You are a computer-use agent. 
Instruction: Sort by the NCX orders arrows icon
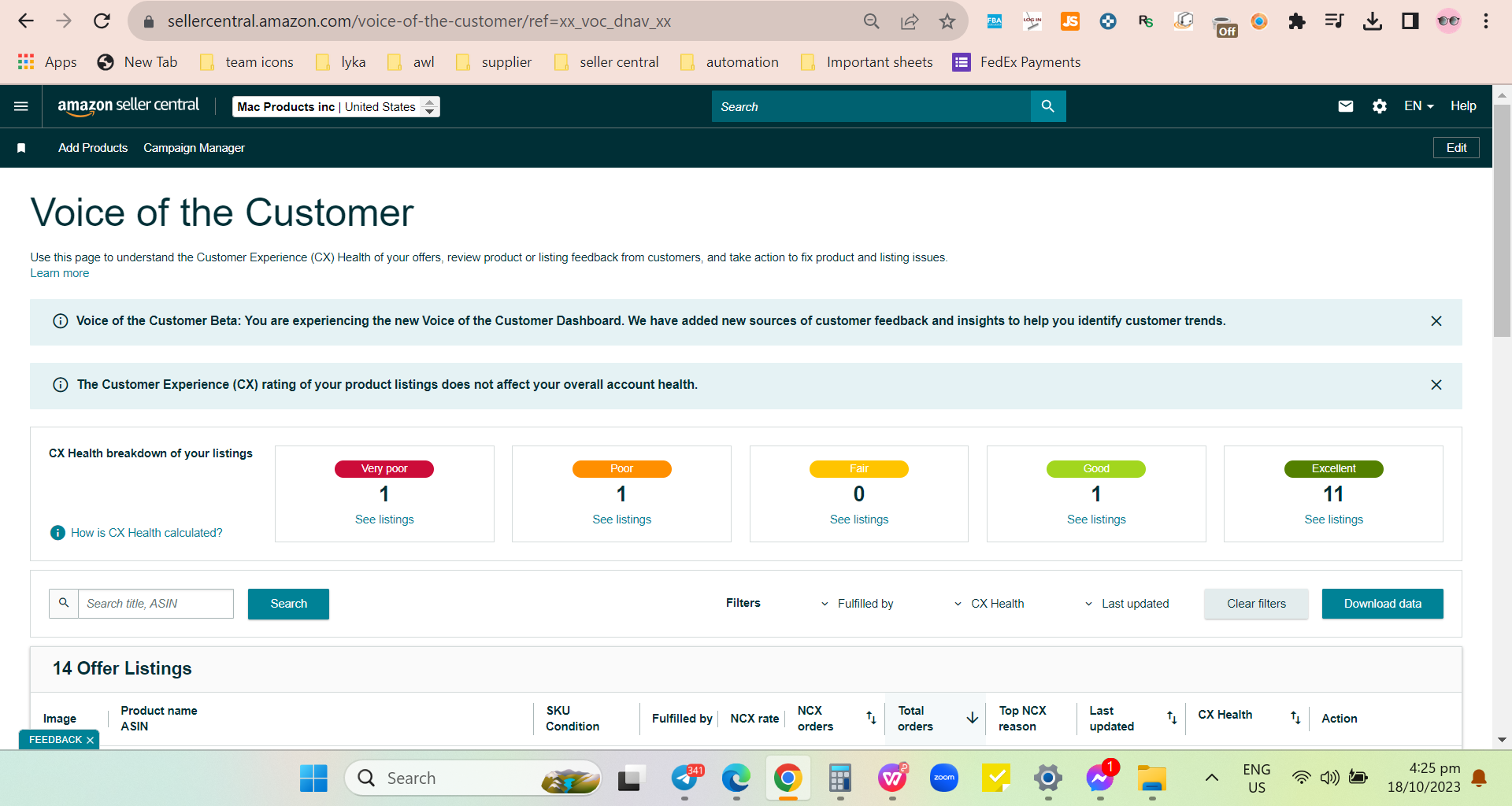871,718
